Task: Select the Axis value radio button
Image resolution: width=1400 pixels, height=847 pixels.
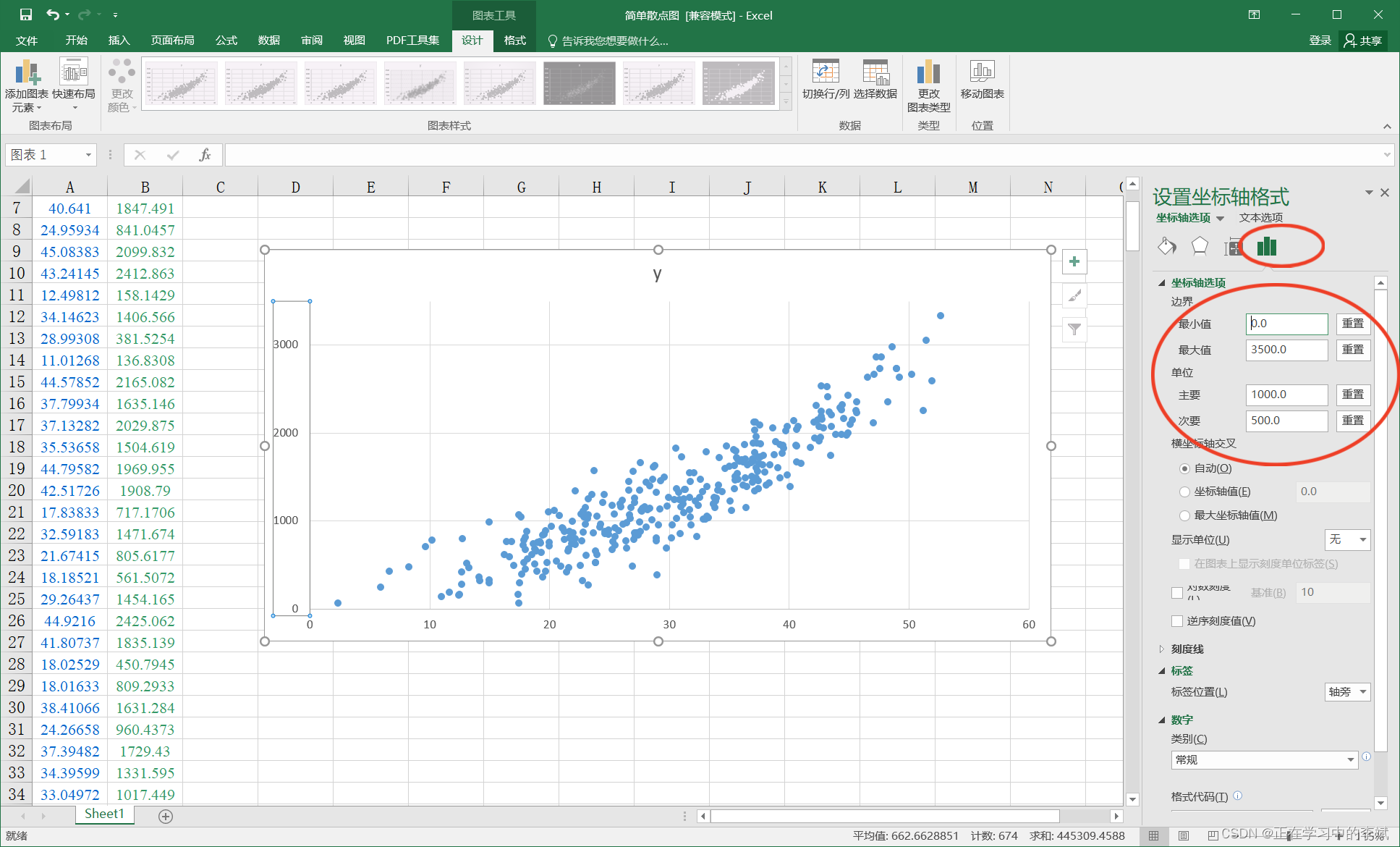Action: [1184, 492]
